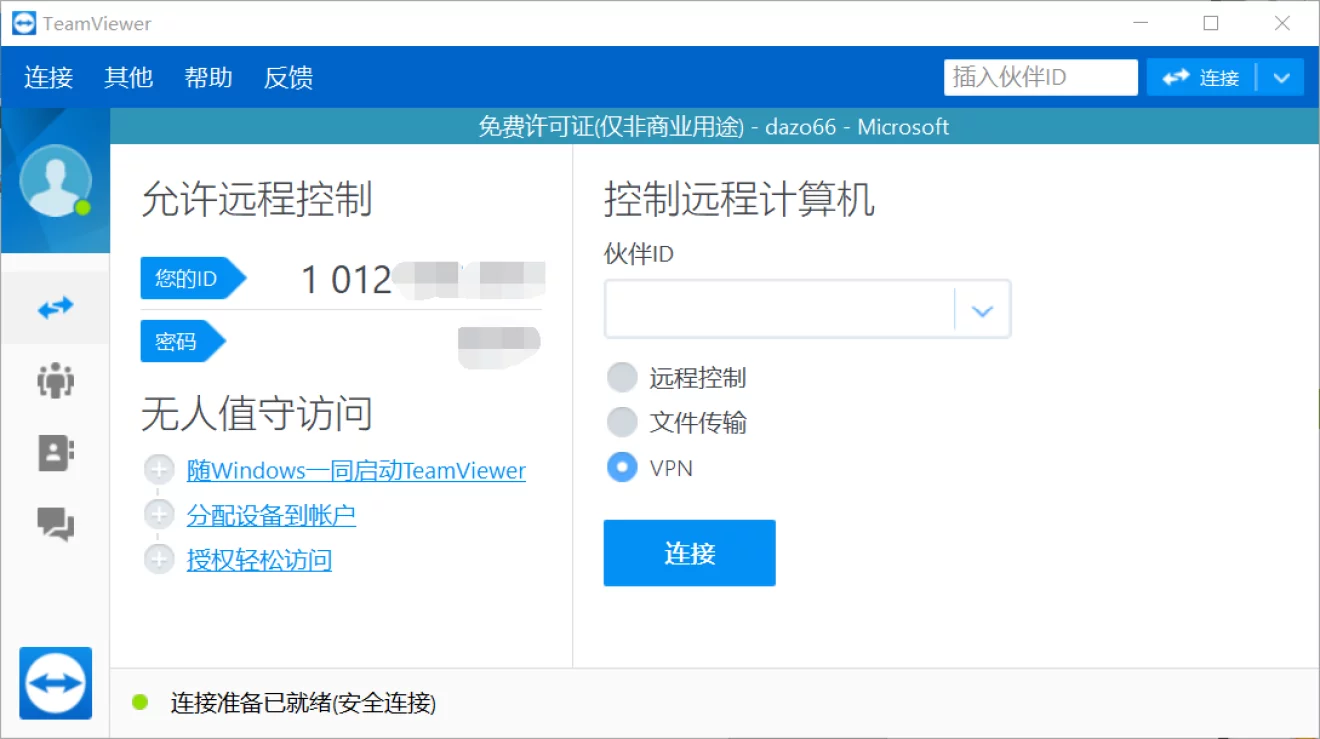
Task: Select the 远程控制 radio button
Action: coord(622,378)
